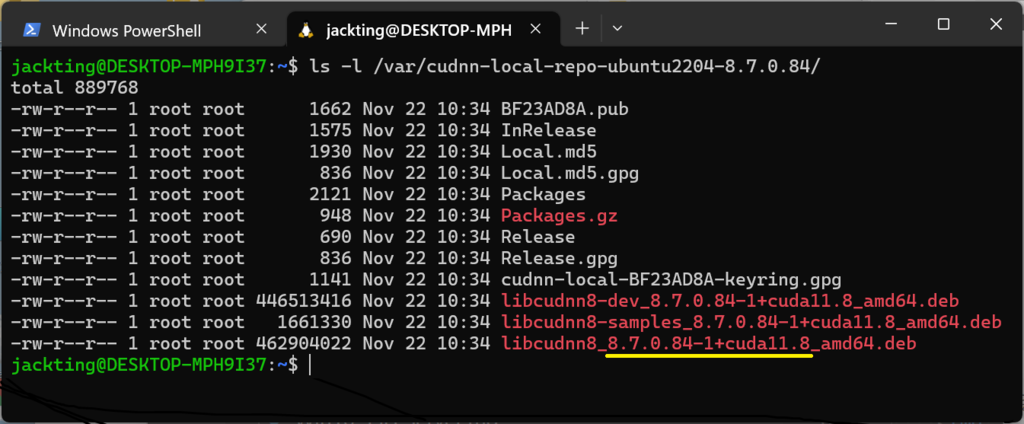
Task: Click the BF23AD8A.pub filename
Action: 564,108
